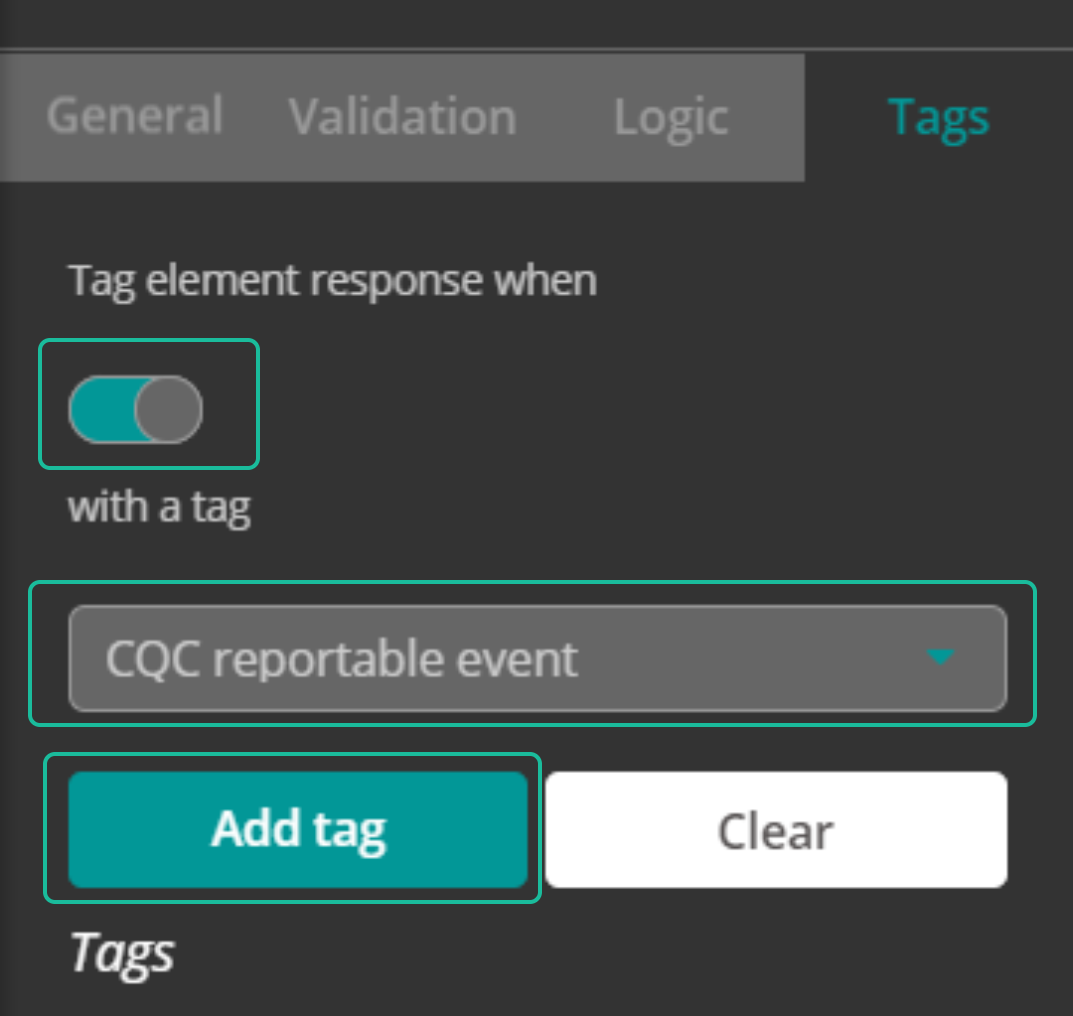1073x1016 pixels.
Task: Expand the tag selection list via caret
Action: [940, 657]
